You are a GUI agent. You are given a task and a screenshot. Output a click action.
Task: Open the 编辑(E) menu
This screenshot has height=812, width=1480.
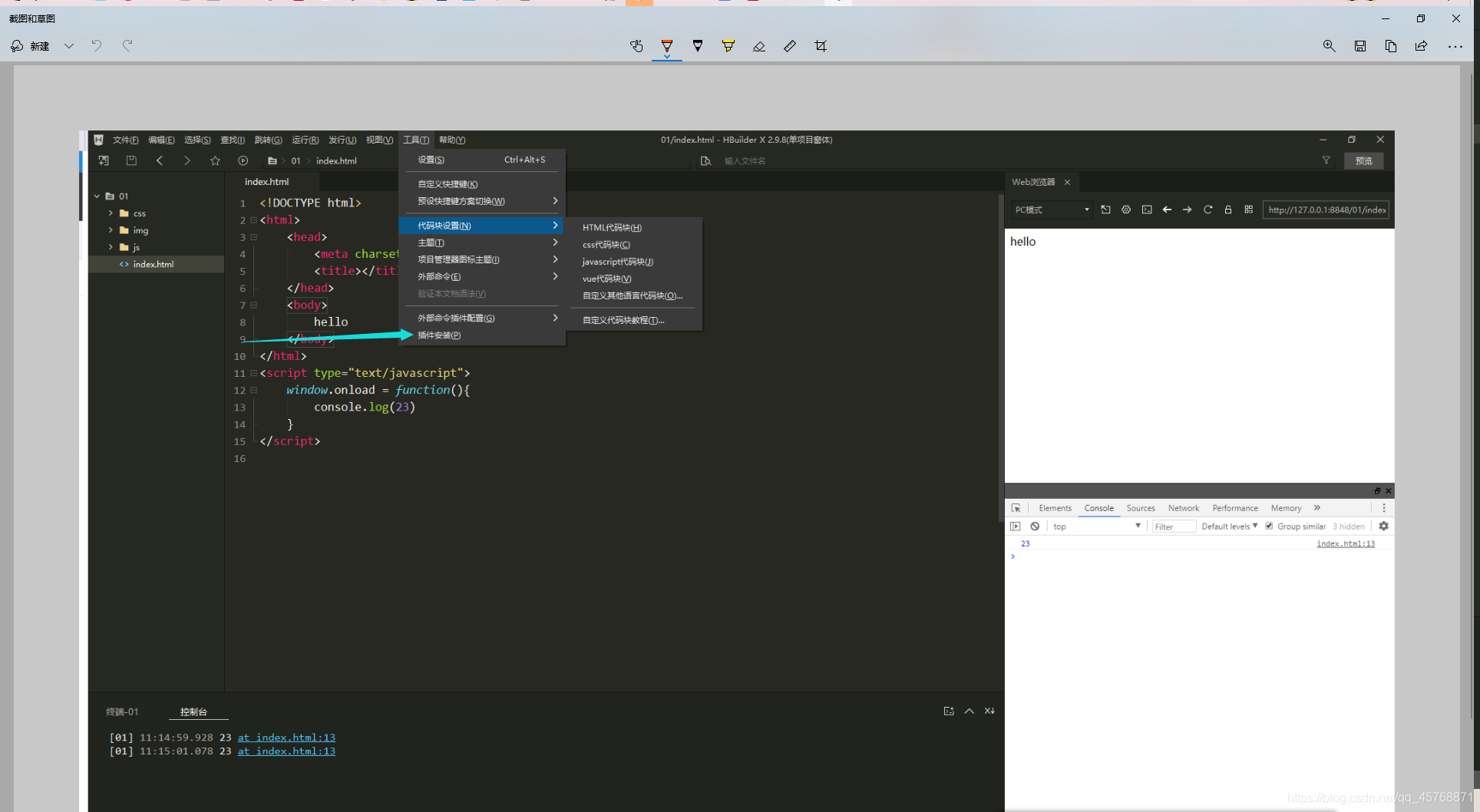coord(161,140)
